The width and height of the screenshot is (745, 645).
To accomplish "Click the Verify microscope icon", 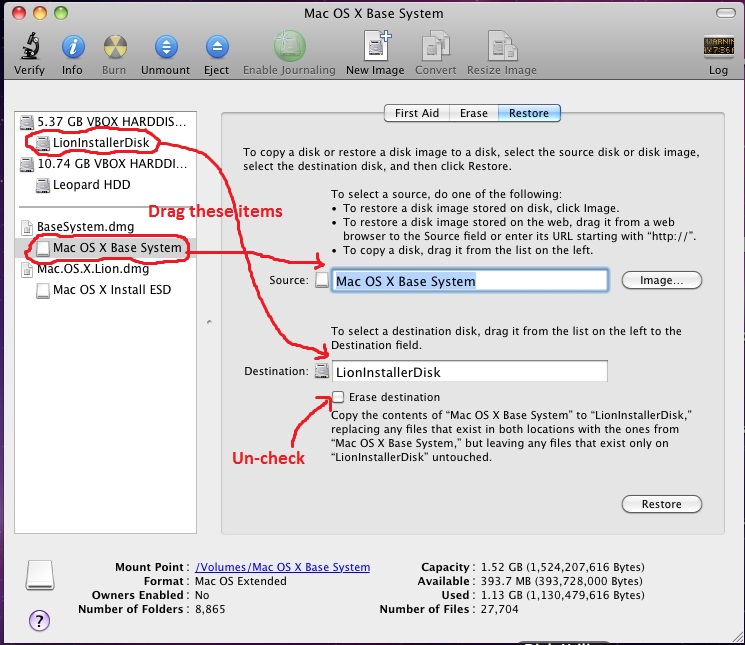I will (x=29, y=46).
